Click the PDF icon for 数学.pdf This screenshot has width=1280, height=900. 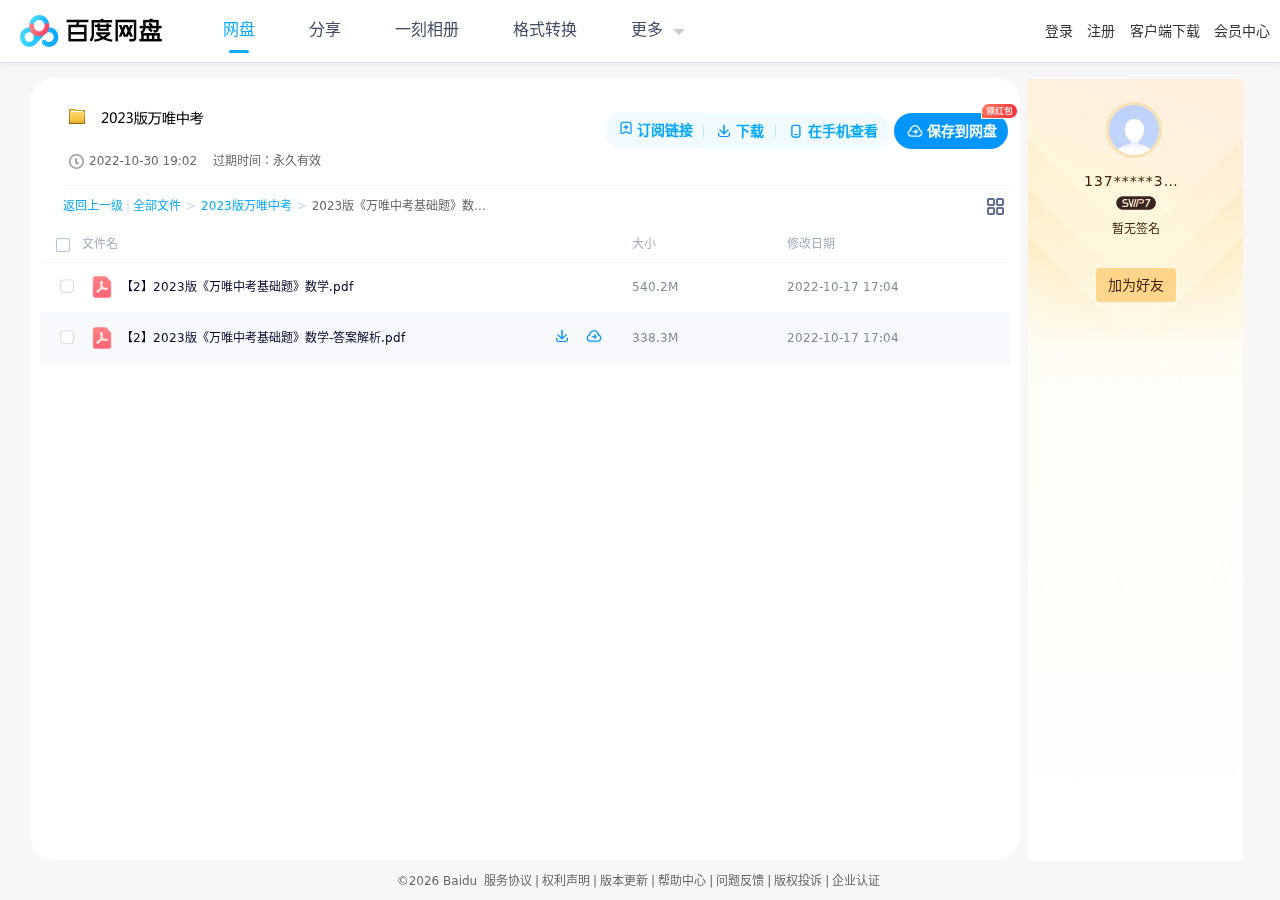point(102,287)
